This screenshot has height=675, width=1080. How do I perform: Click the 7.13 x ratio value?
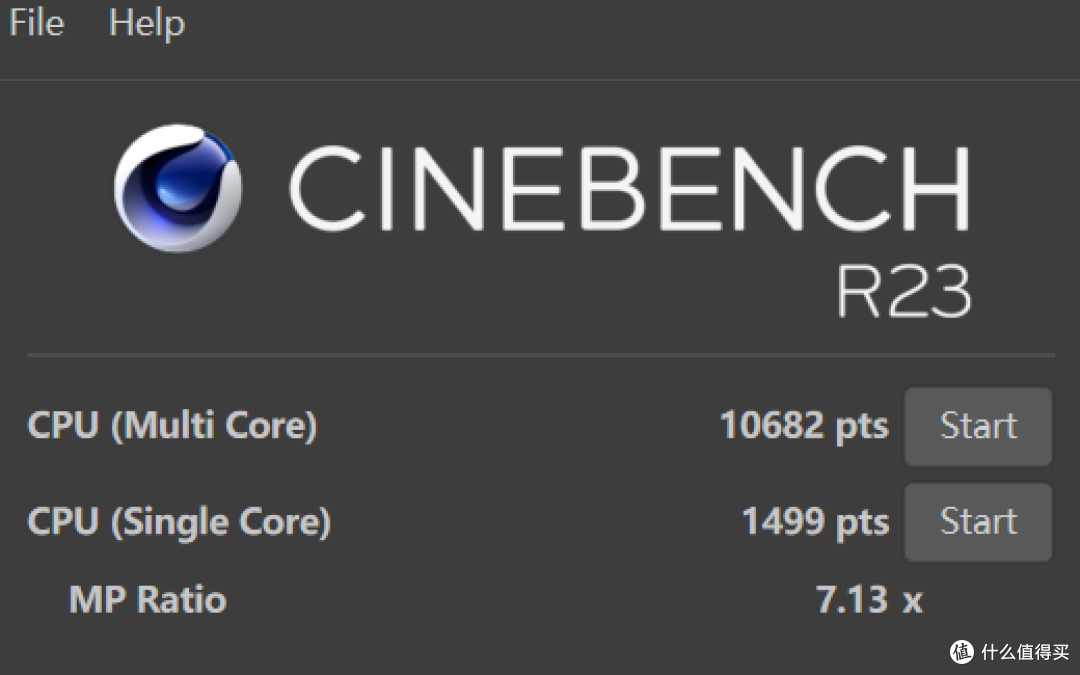(x=868, y=600)
